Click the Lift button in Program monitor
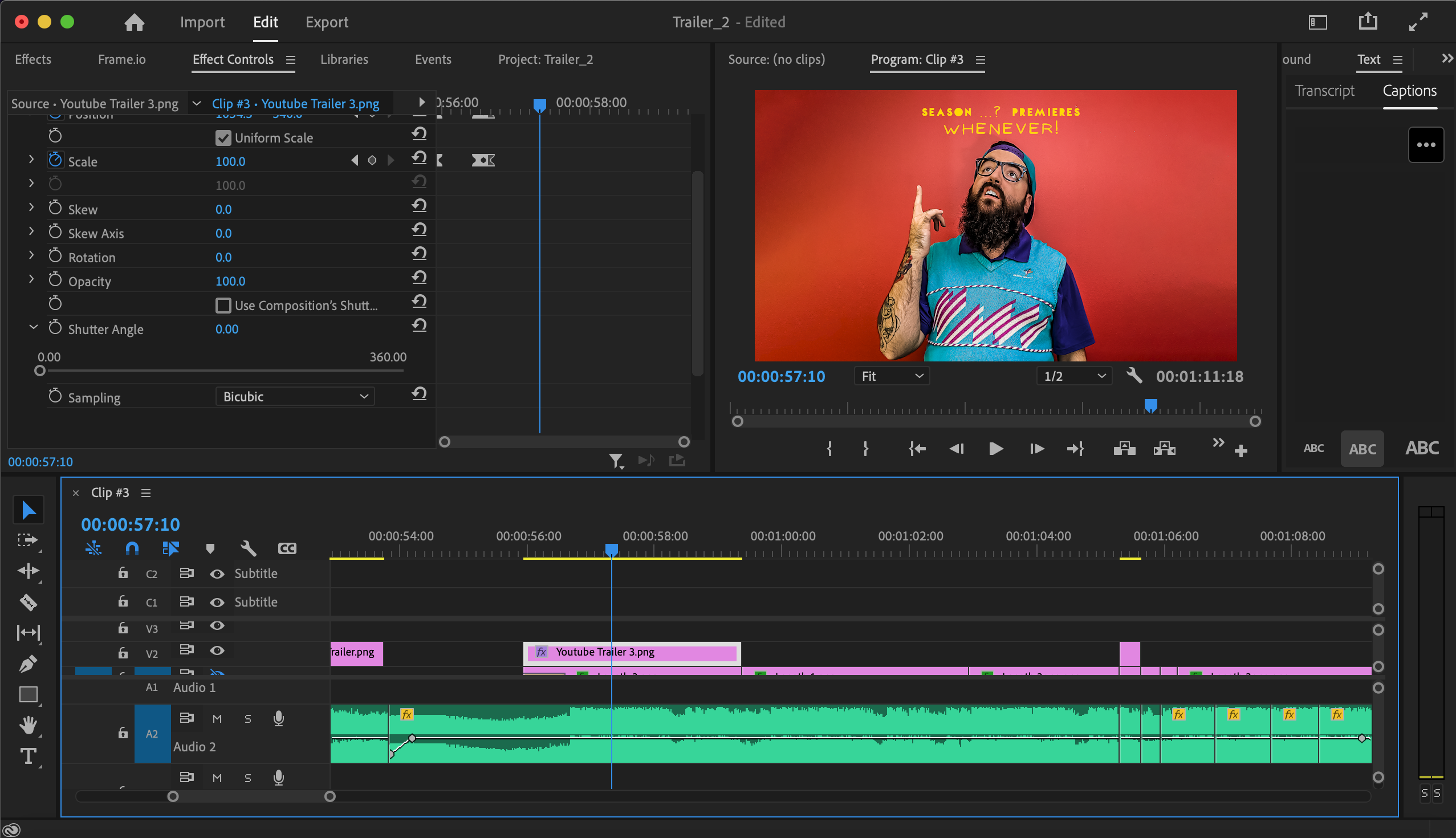The width and height of the screenshot is (1456, 838). point(1124,448)
